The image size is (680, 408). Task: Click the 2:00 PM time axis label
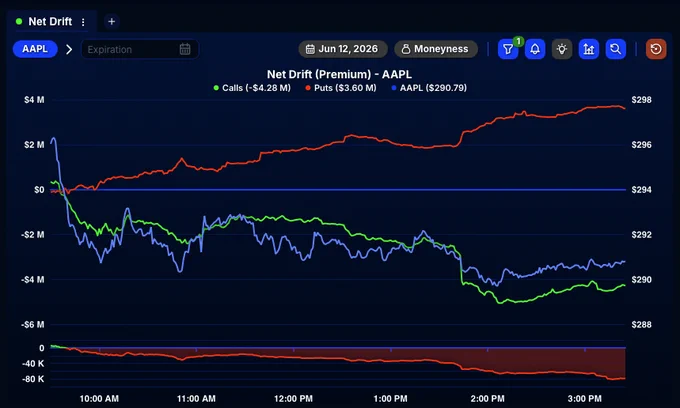click(487, 398)
